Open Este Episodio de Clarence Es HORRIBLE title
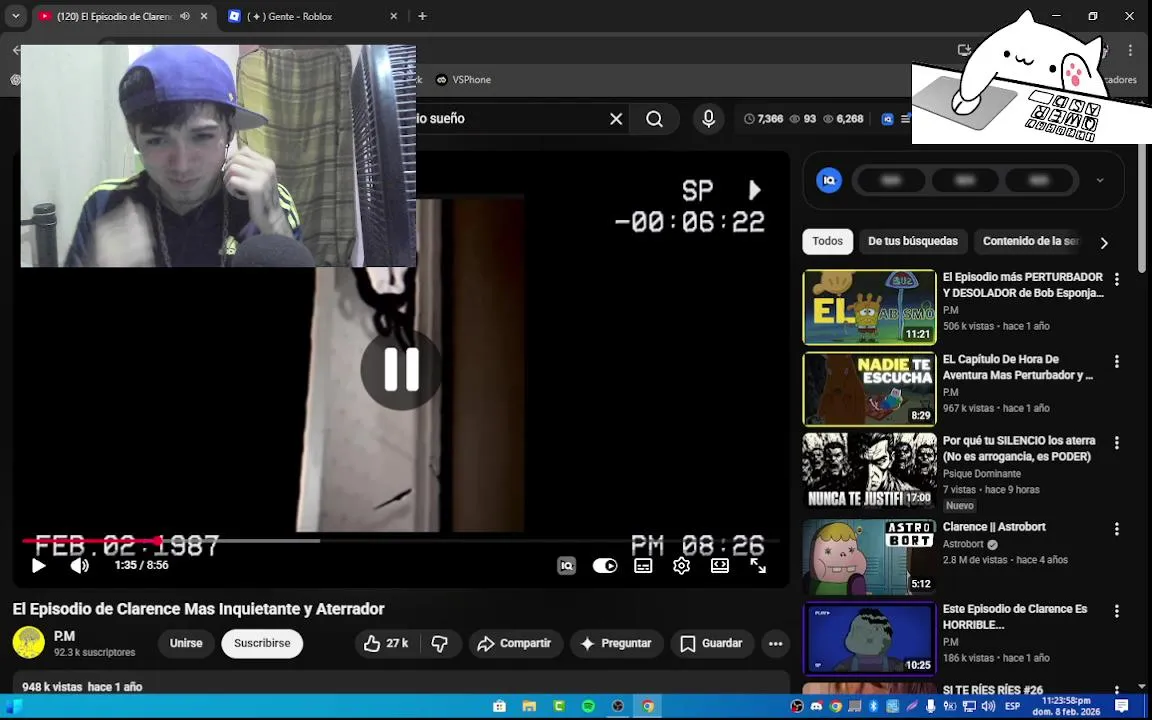The image size is (1152, 720). pyautogui.click(x=1015, y=616)
